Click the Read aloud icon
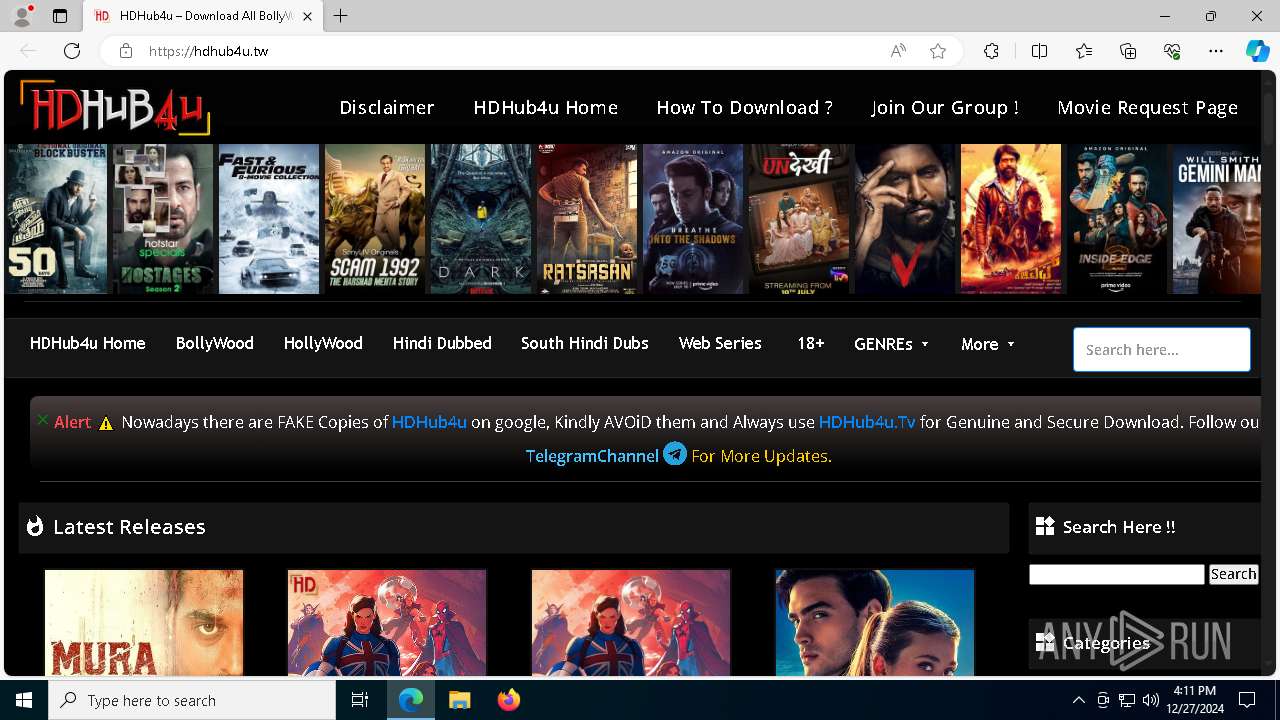Image resolution: width=1280 pixels, height=720 pixels. (898, 51)
